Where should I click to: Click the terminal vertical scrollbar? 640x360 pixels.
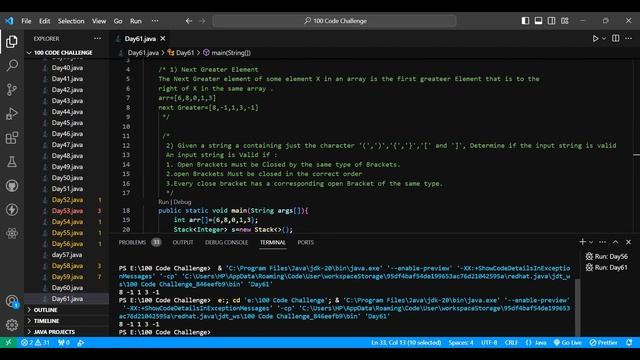click(577, 306)
